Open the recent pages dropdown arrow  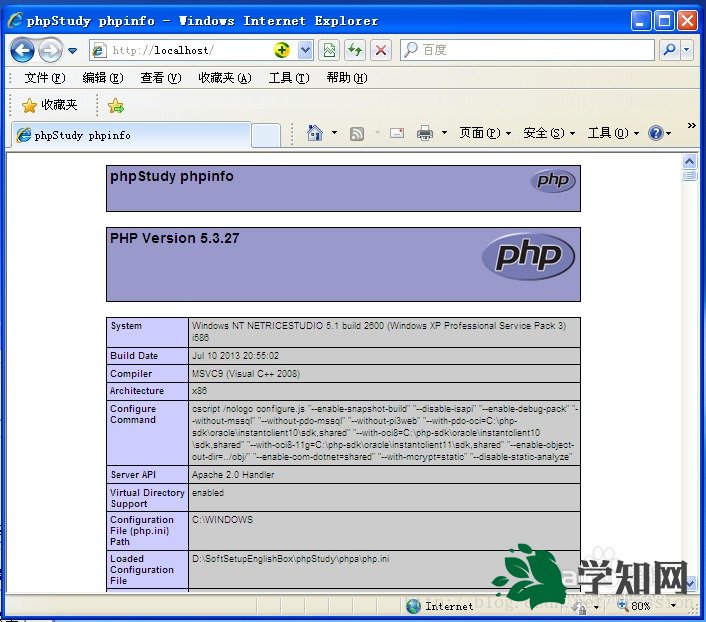click(72, 50)
